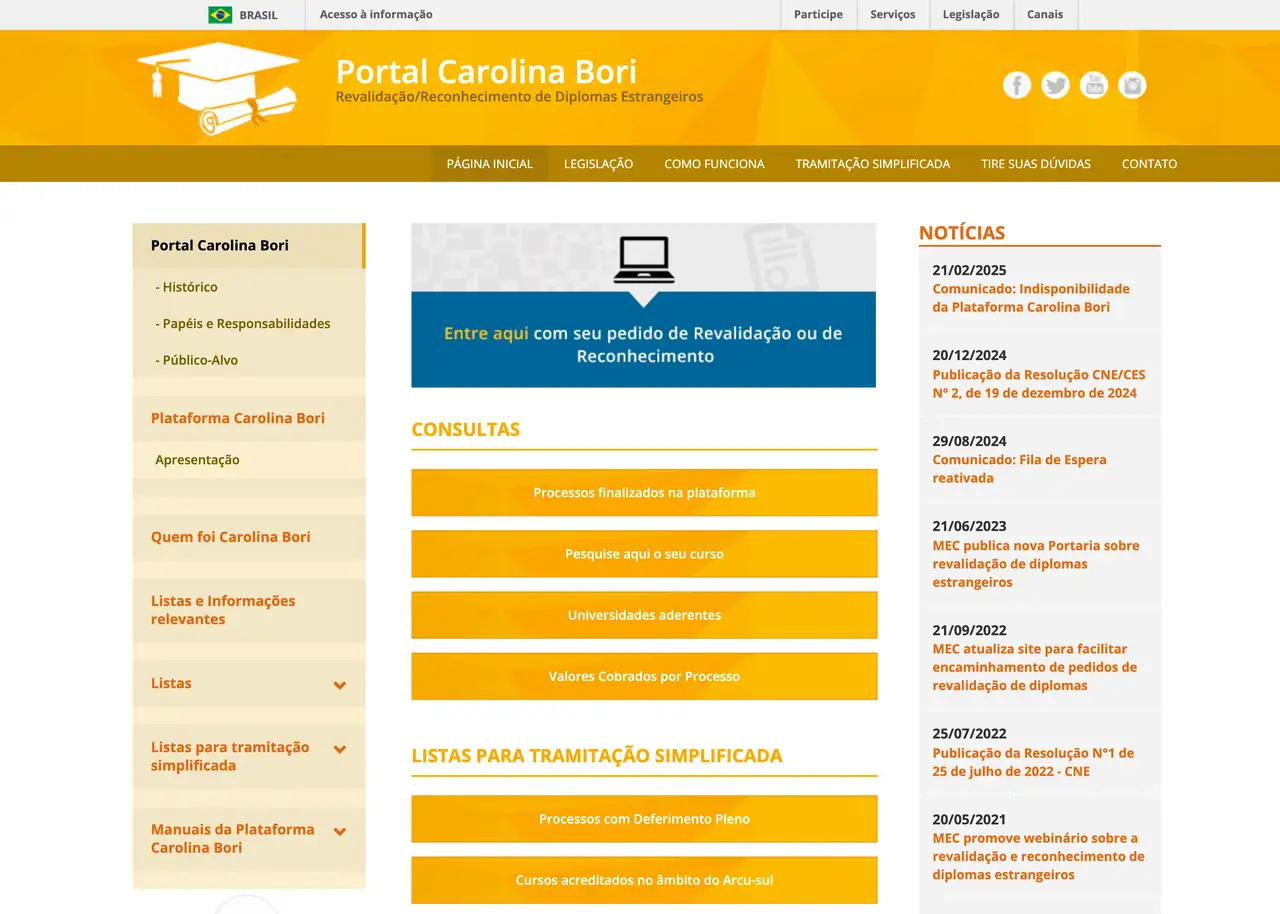
Task: Open Canais in the top government bar
Action: click(x=1045, y=15)
